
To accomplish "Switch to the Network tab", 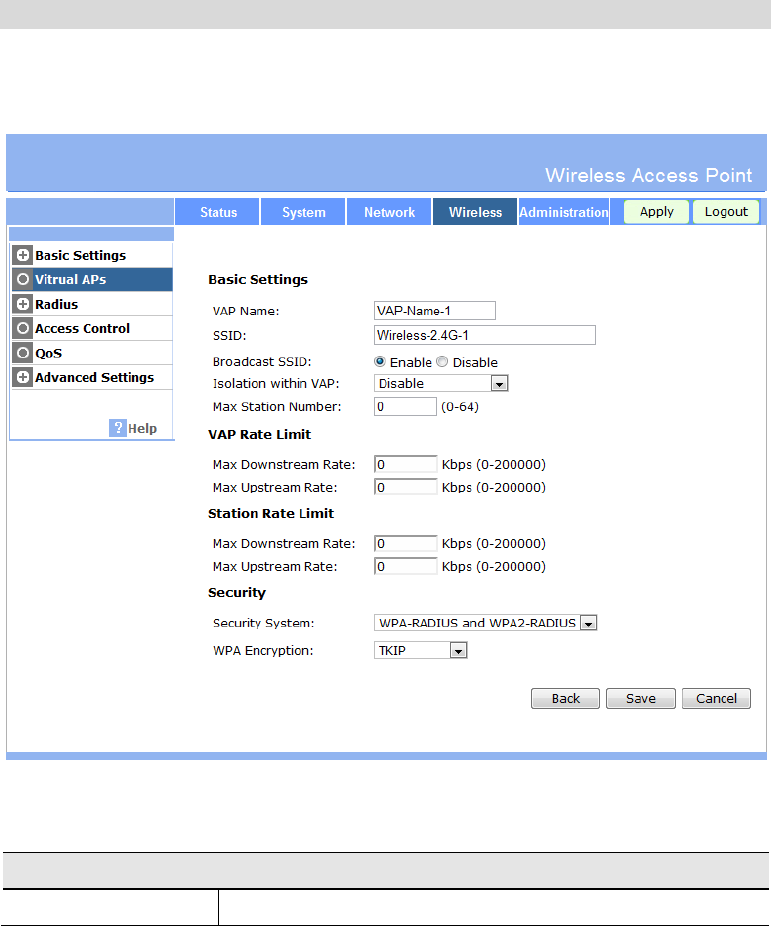I will coord(389,212).
